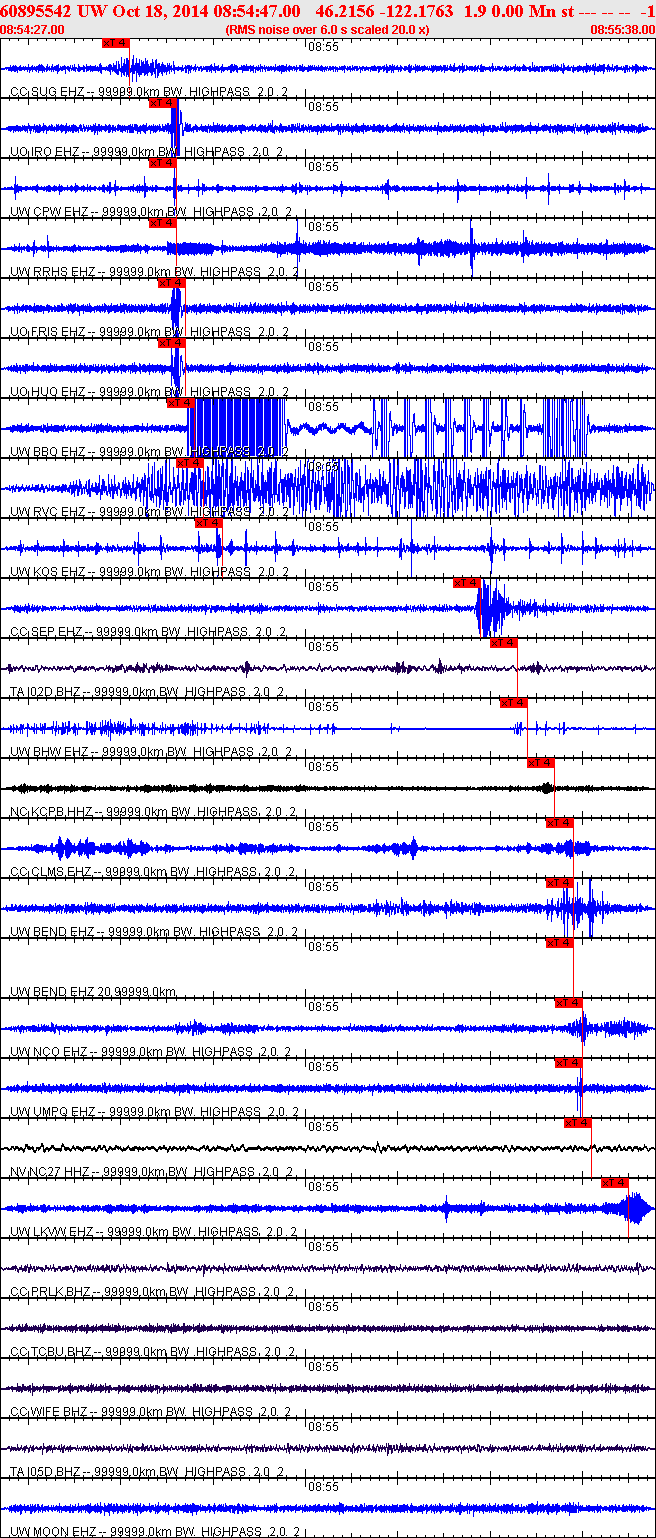Viewport: 656px width, 1538px height.
Task: Select the arrival pick flag on RRHS trace
Action: point(162,223)
